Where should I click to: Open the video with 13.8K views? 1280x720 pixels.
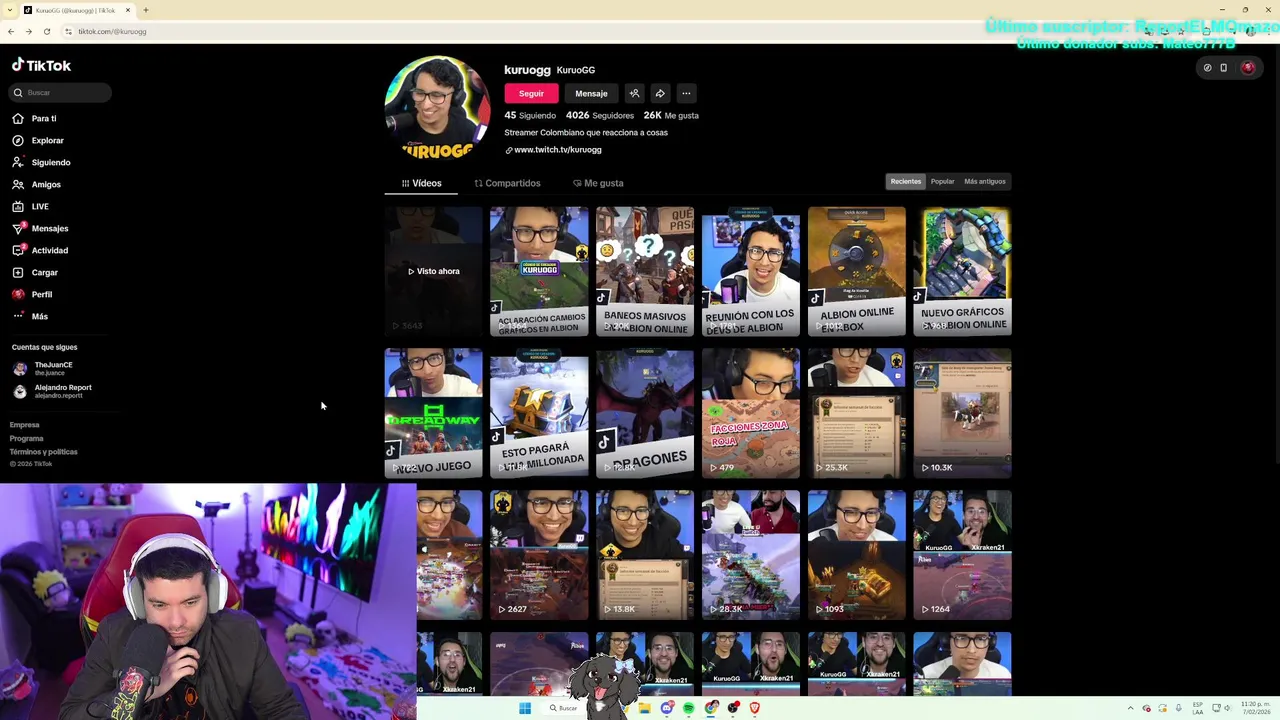645,555
